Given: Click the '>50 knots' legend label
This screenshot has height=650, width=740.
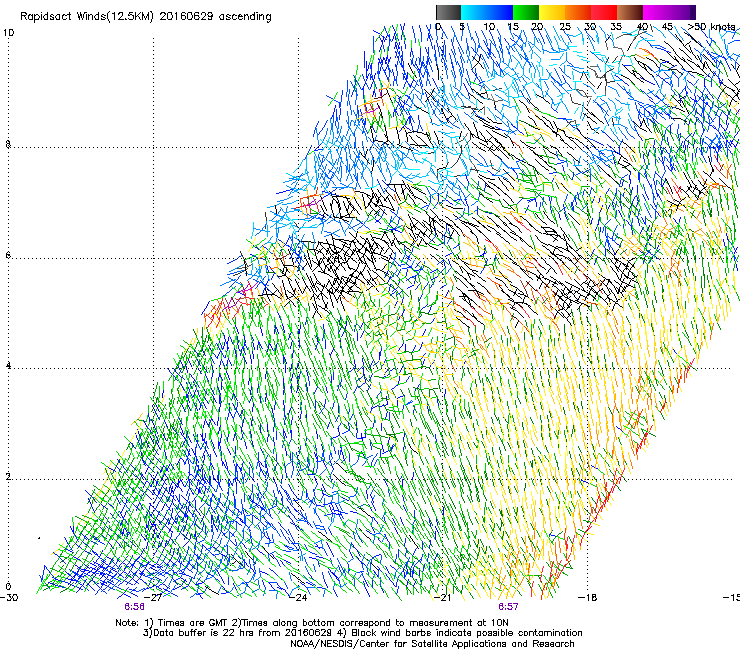Looking at the screenshot, I should (x=711, y=27).
